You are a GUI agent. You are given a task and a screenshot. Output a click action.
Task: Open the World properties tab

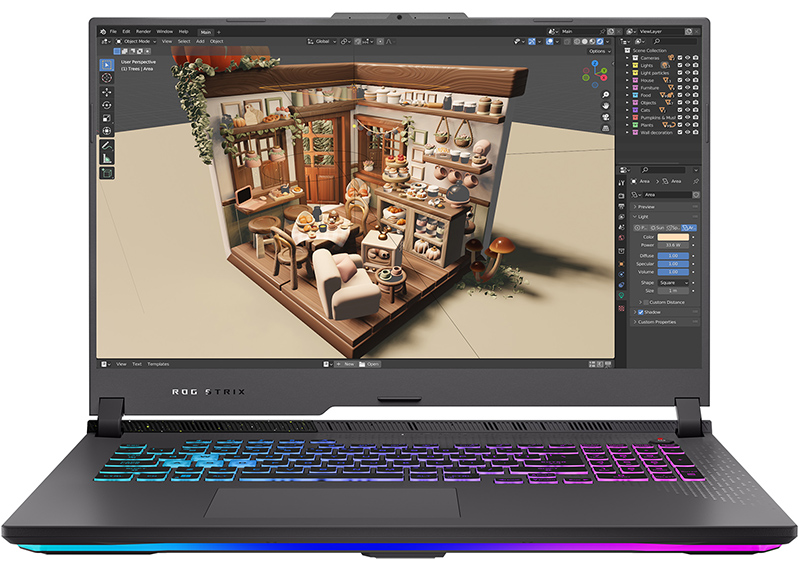[621, 238]
